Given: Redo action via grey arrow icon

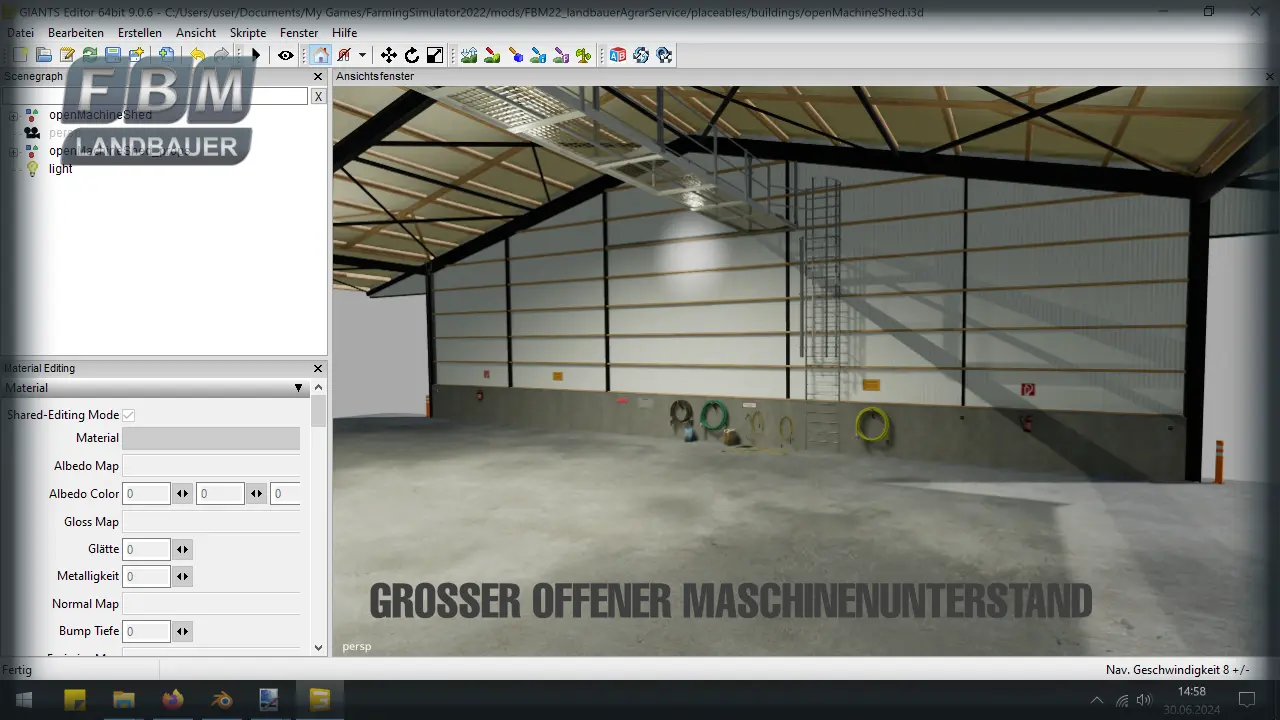Looking at the screenshot, I should pos(221,55).
